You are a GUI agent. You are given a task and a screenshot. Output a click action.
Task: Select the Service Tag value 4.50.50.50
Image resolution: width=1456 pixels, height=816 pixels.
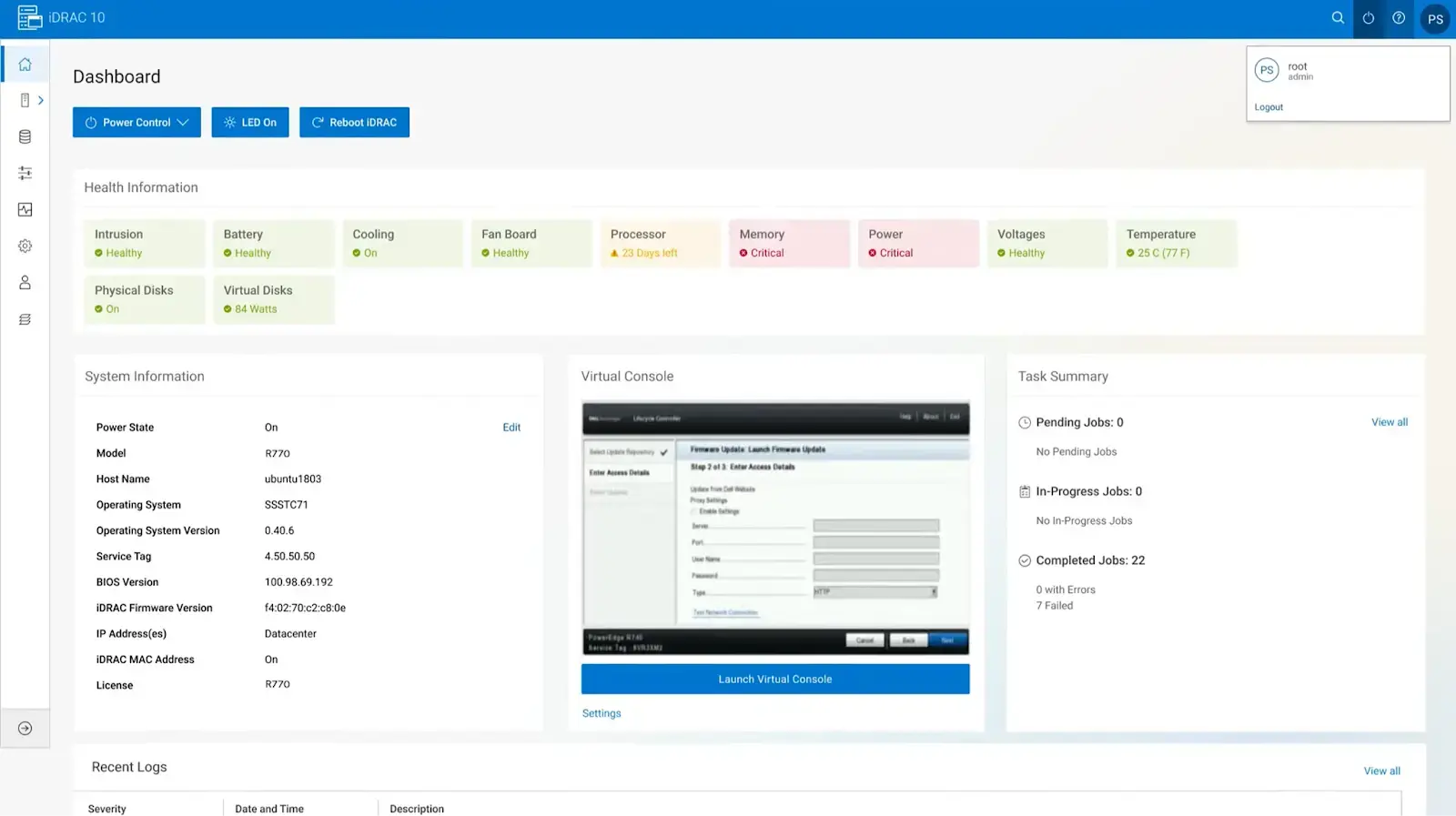pos(289,556)
